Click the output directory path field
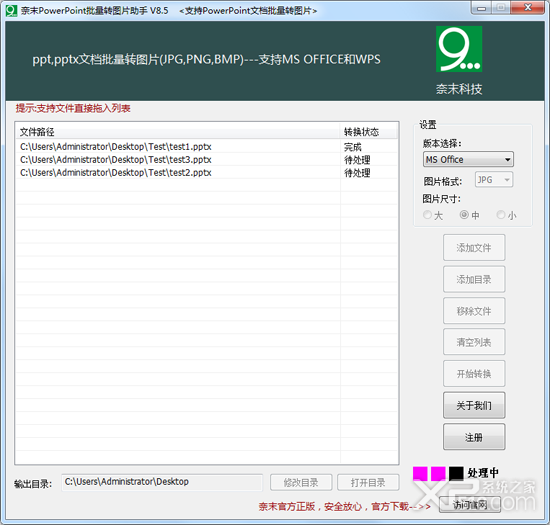Viewport: 550px width, 525px height. 162,482
